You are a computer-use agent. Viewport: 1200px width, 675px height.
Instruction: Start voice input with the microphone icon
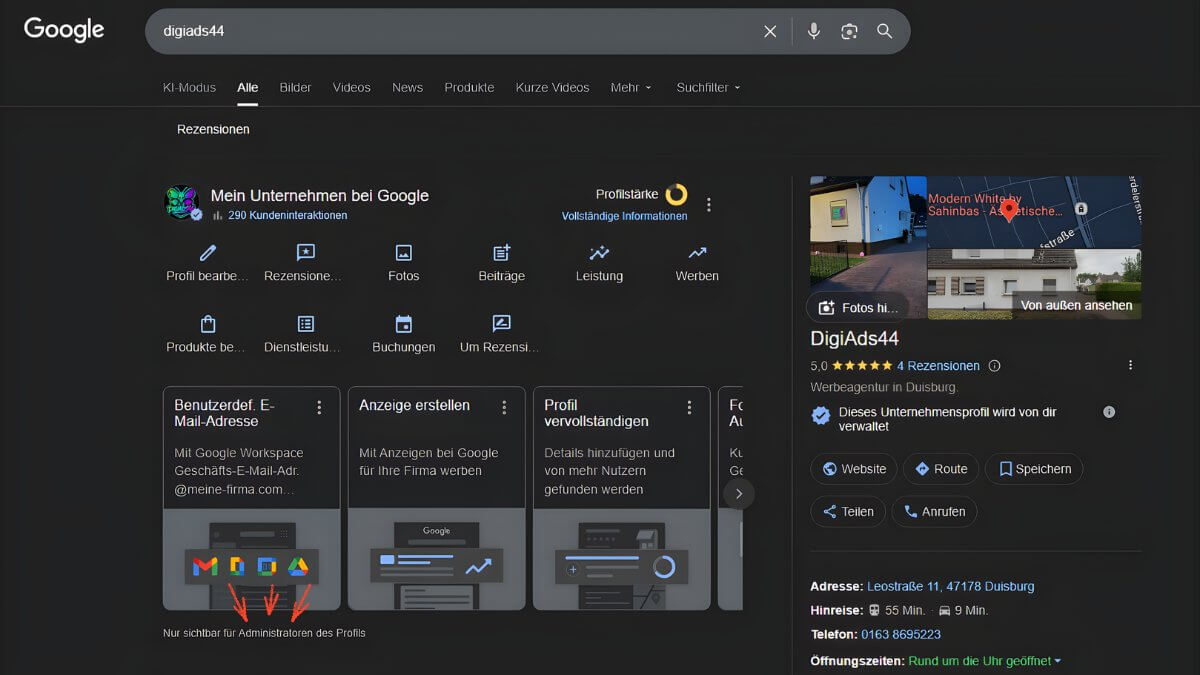pyautogui.click(x=813, y=31)
